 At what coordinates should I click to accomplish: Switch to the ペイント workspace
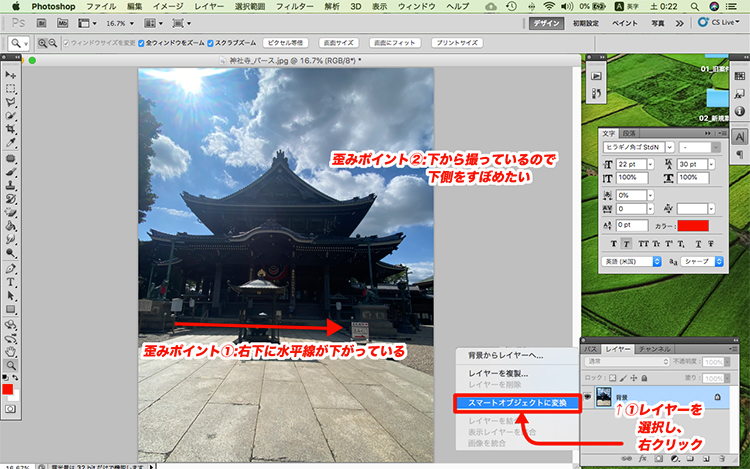tap(625, 23)
